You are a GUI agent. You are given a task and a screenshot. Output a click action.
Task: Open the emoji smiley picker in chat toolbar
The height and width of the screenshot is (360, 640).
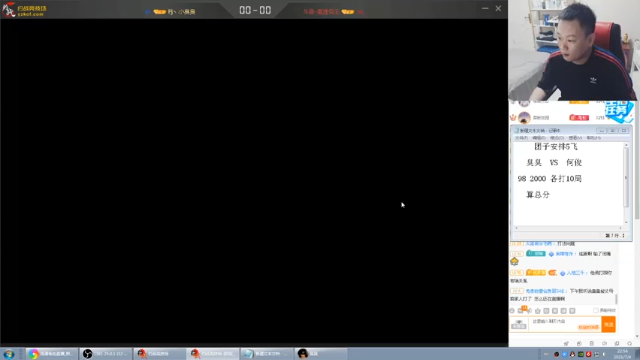coord(512,311)
